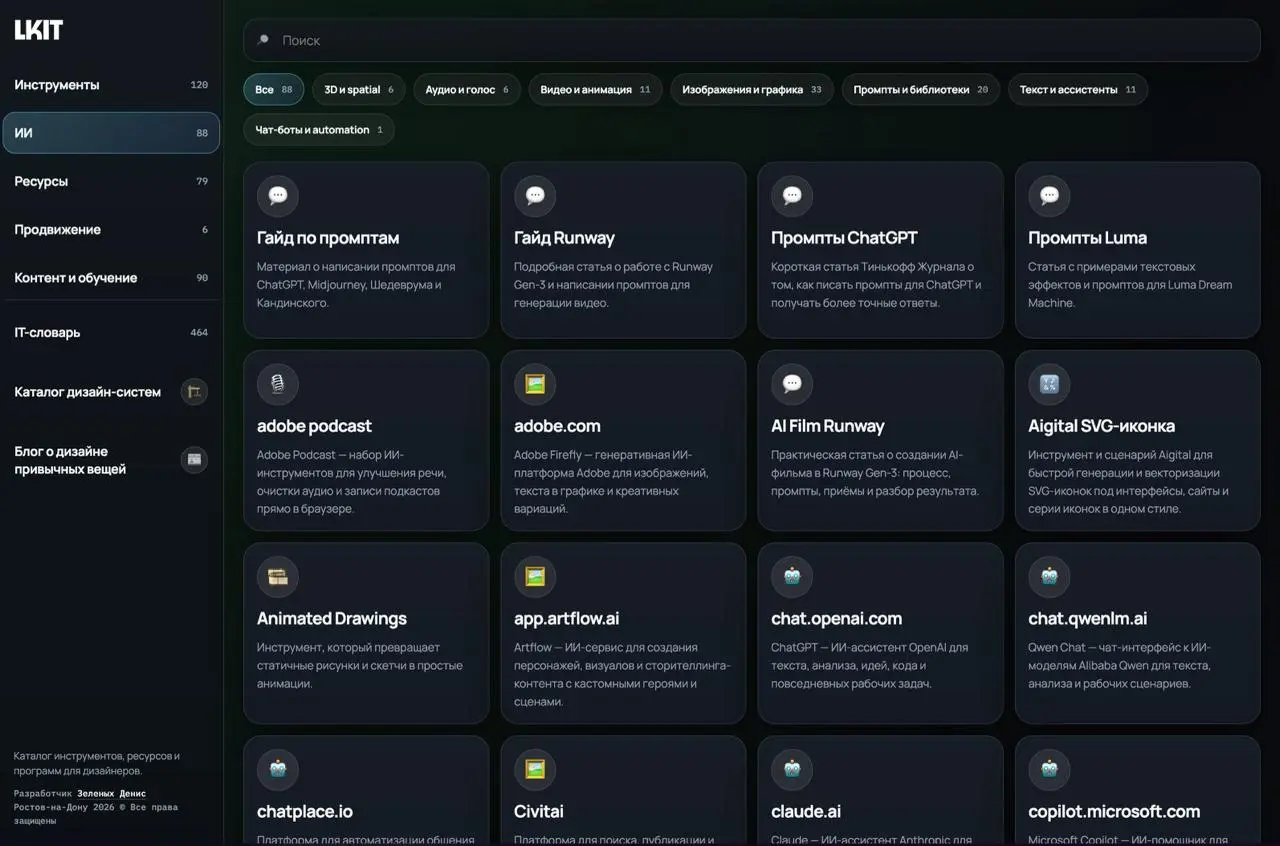Click the microphone icon on adobe podcast card

tap(278, 384)
